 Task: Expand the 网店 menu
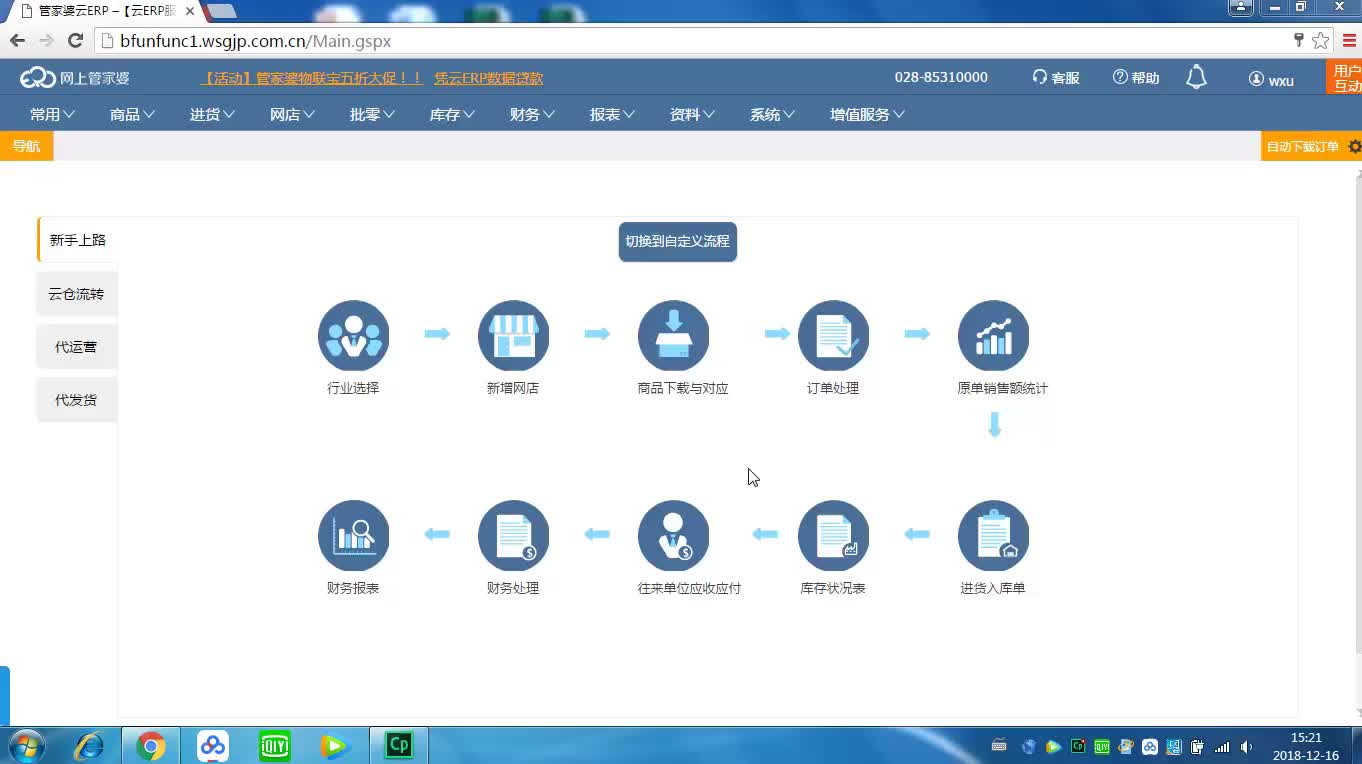click(x=292, y=114)
